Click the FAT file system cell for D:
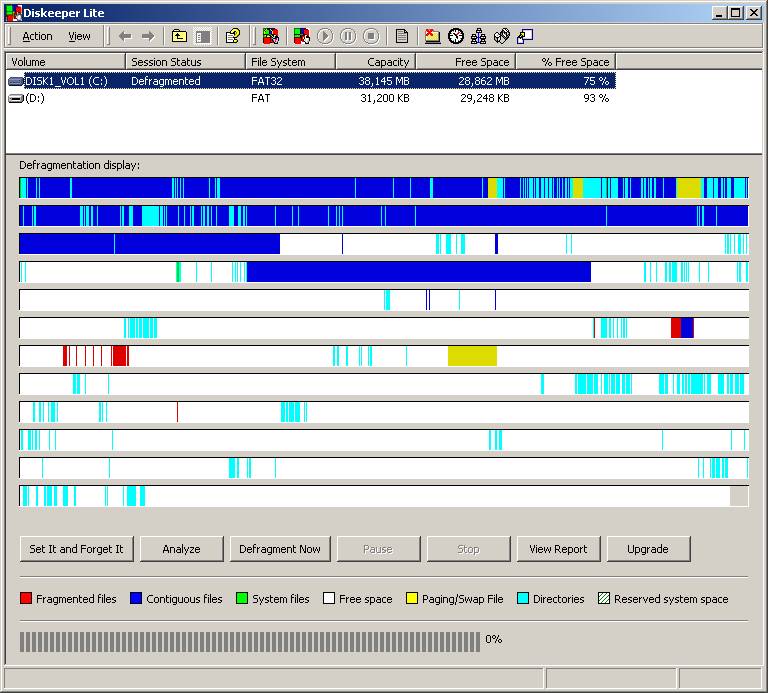This screenshot has height=693, width=768. 261,98
